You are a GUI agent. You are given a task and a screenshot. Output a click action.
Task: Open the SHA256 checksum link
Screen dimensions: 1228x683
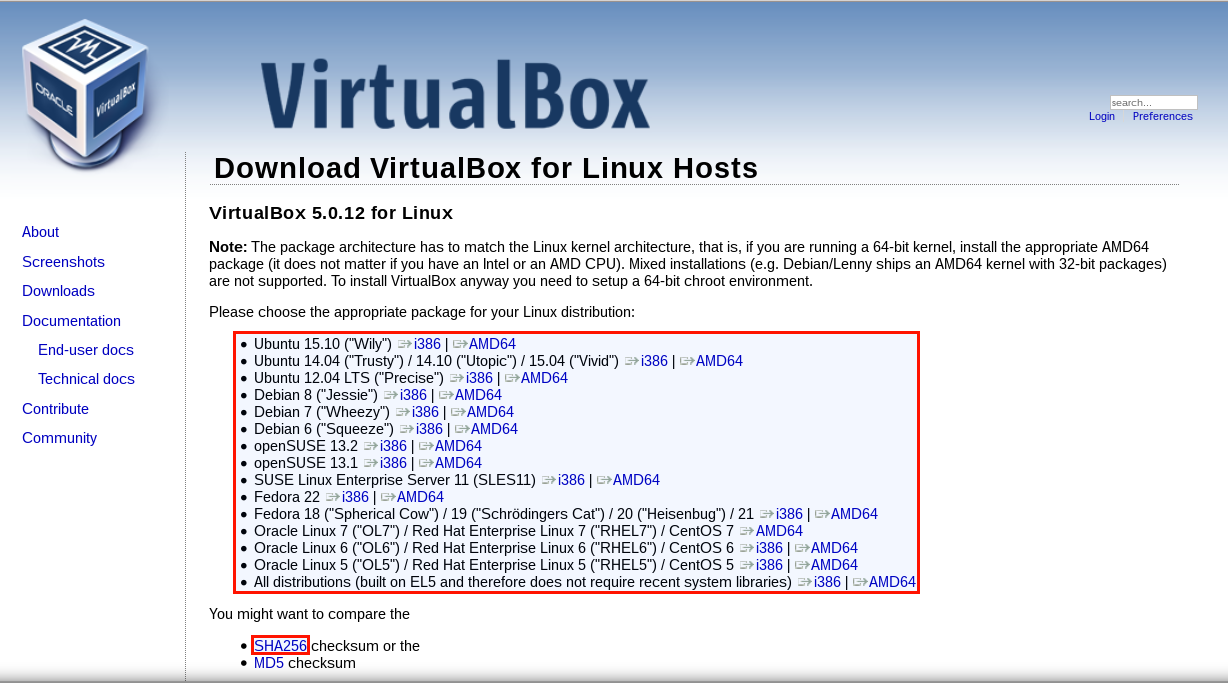pyautogui.click(x=280, y=646)
